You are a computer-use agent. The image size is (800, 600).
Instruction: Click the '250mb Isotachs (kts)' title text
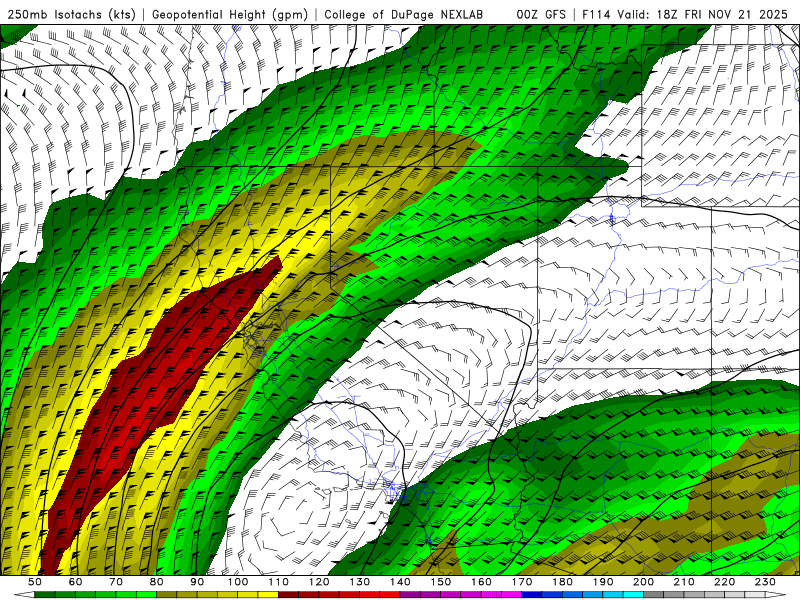[71, 14]
